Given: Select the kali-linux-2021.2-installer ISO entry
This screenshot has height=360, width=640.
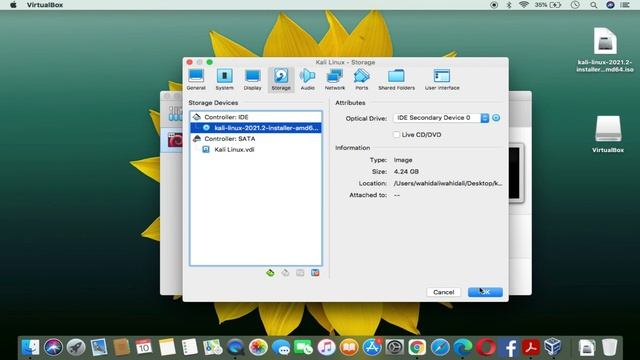Looking at the screenshot, I should coord(256,128).
